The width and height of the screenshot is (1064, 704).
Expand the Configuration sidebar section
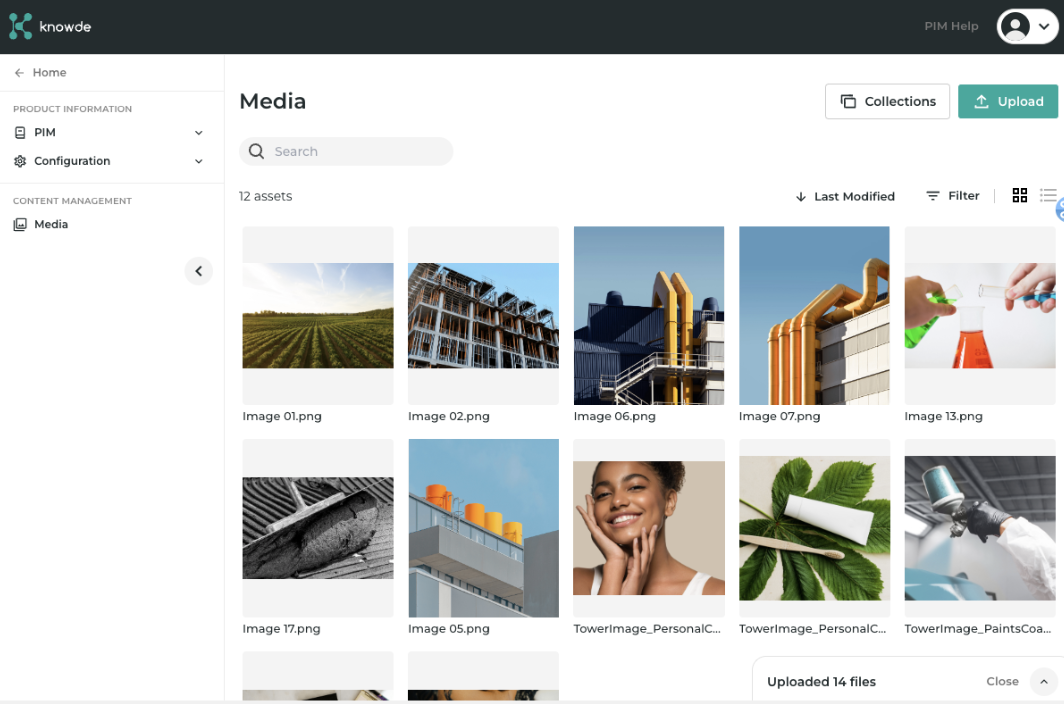pos(198,161)
